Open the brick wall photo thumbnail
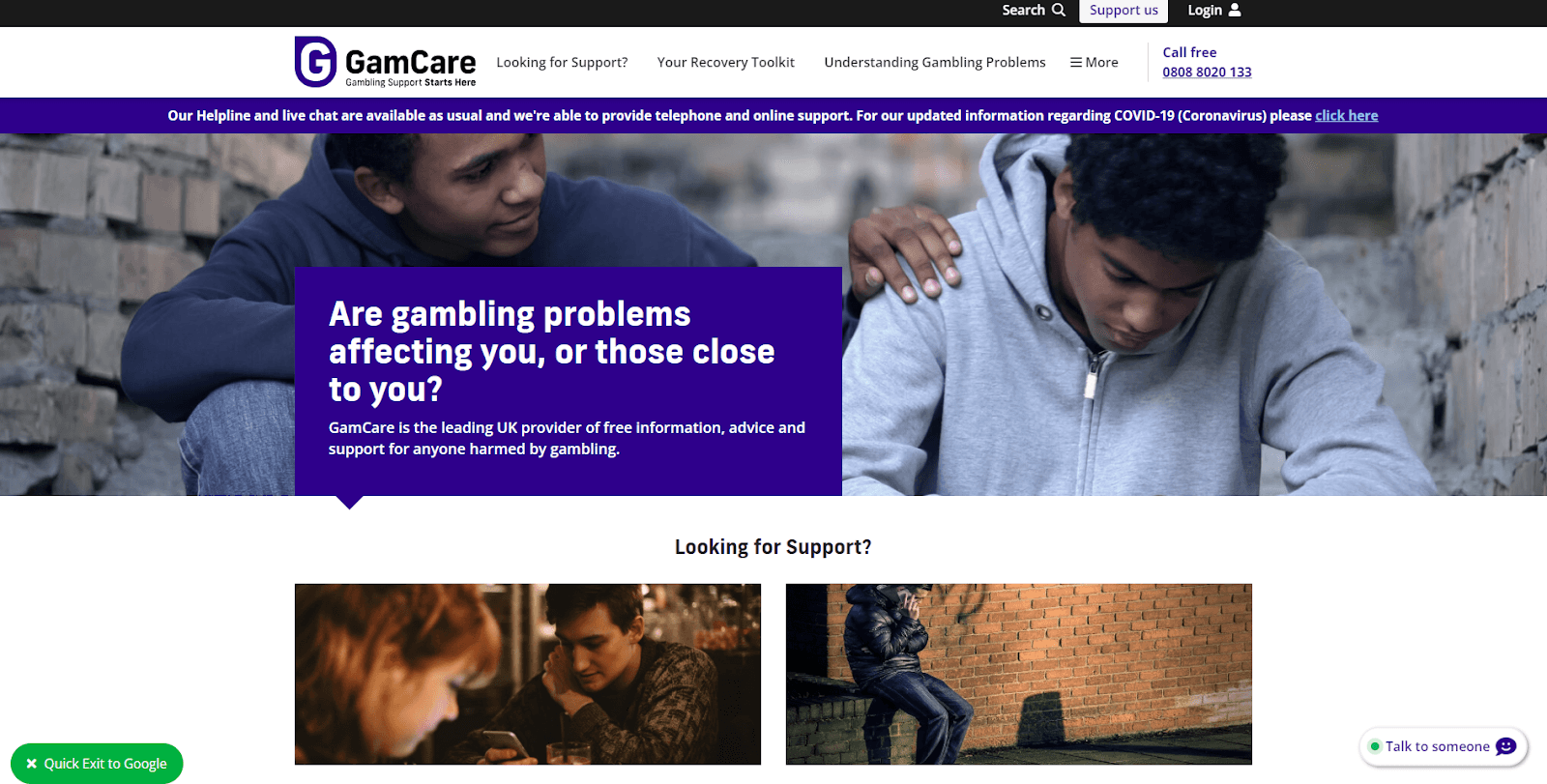This screenshot has width=1547, height=784. (1019, 674)
